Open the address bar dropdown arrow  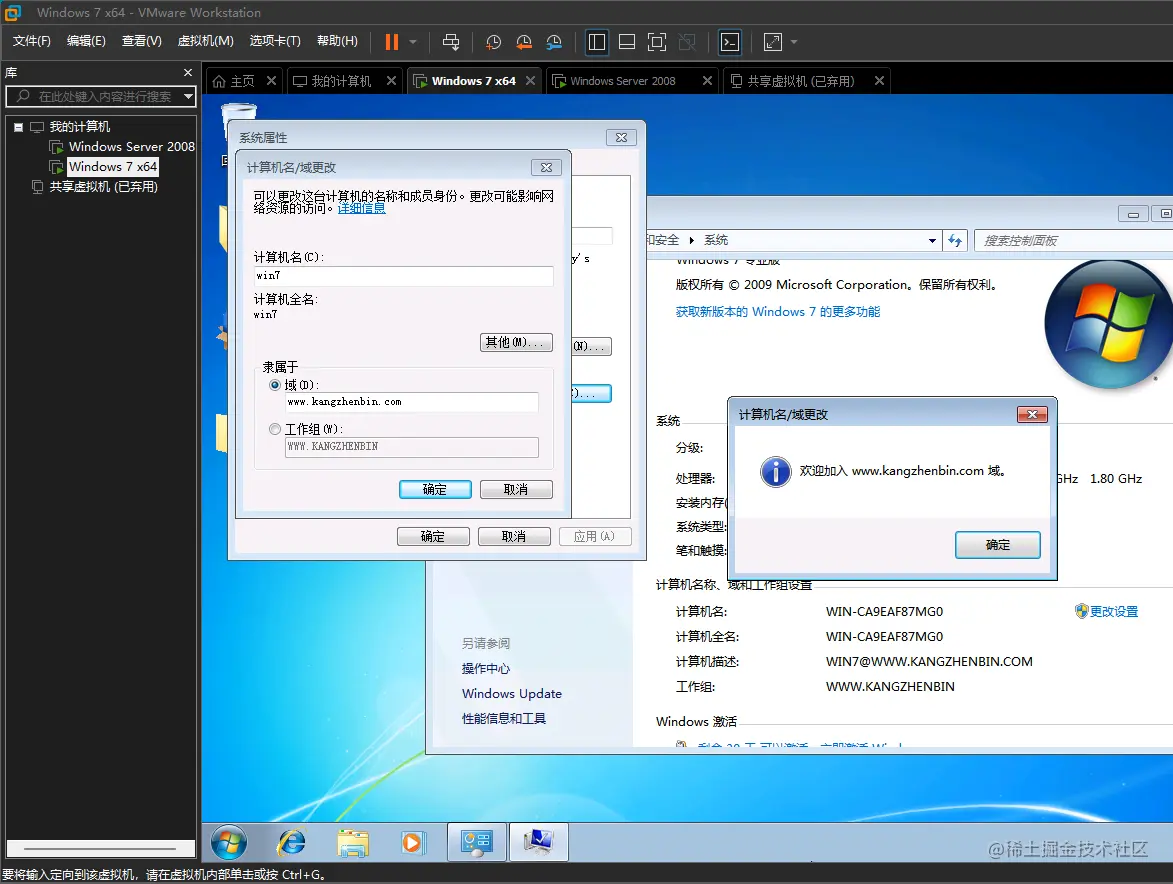pyautogui.click(x=932, y=241)
